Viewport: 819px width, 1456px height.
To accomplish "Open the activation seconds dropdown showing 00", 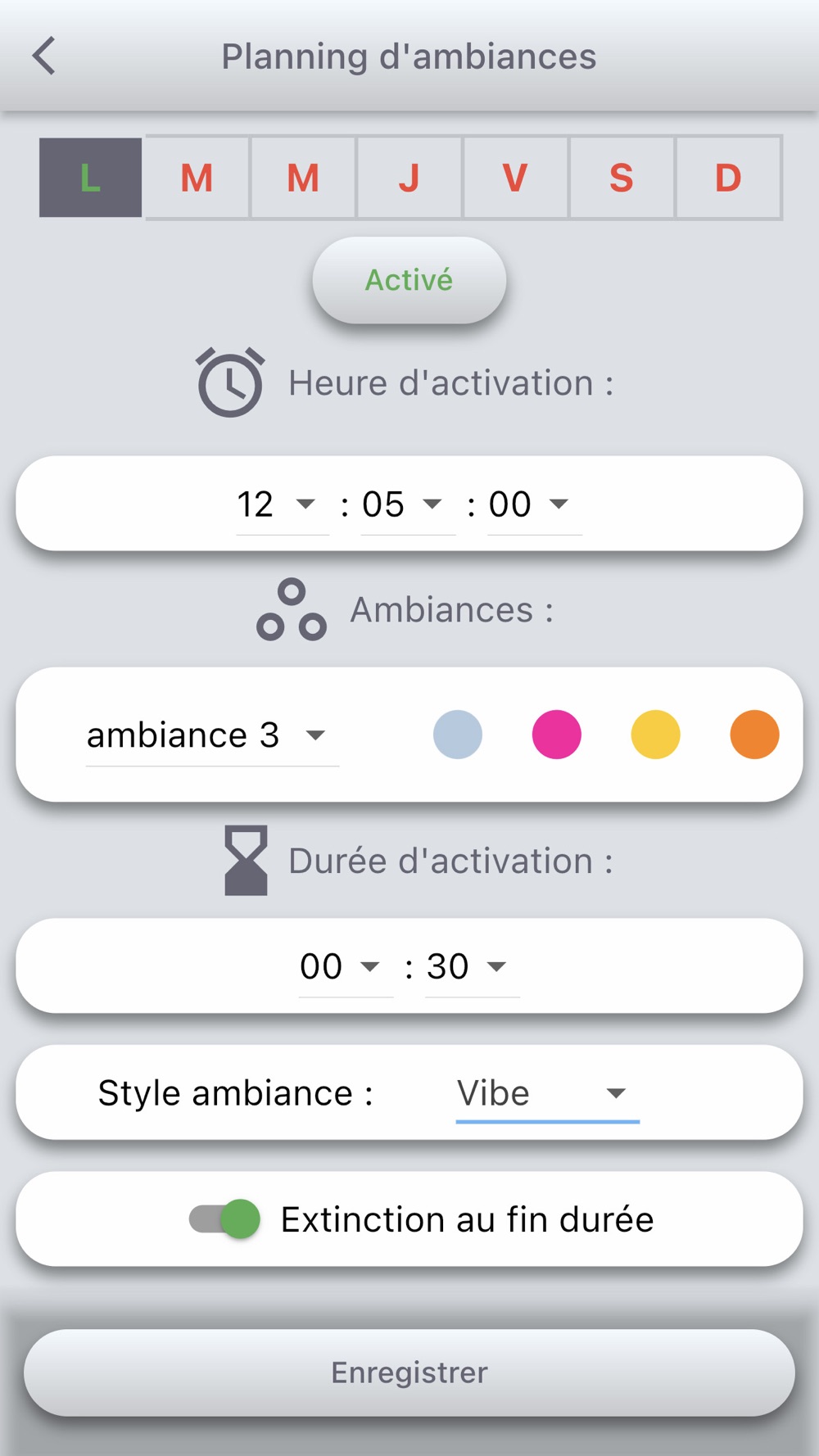I will tap(535, 504).
